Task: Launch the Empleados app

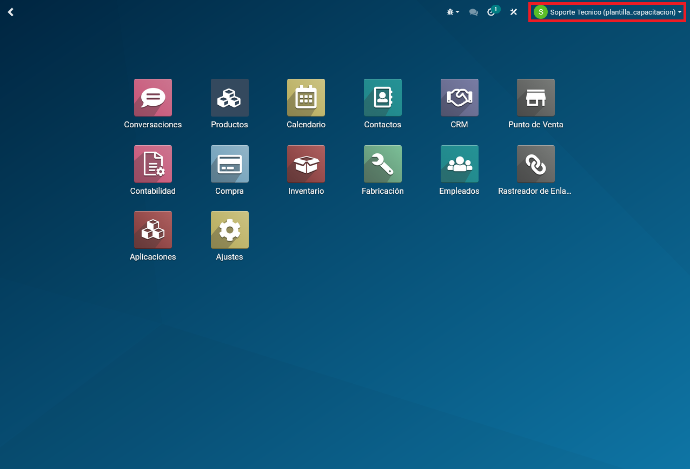Action: (x=460, y=164)
